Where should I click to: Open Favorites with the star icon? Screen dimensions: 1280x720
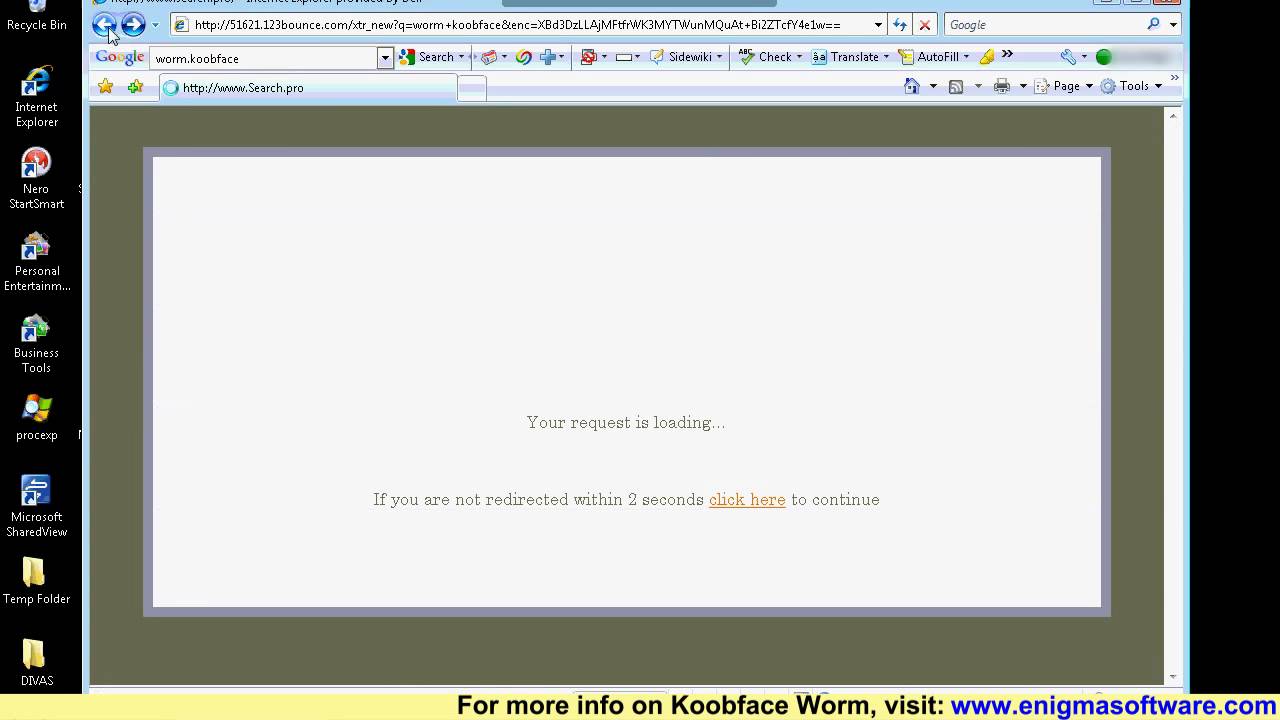point(105,87)
